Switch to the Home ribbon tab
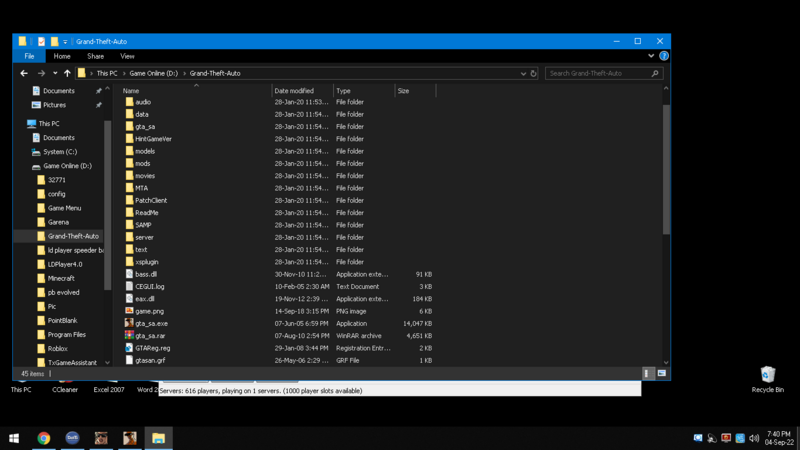 [x=62, y=56]
